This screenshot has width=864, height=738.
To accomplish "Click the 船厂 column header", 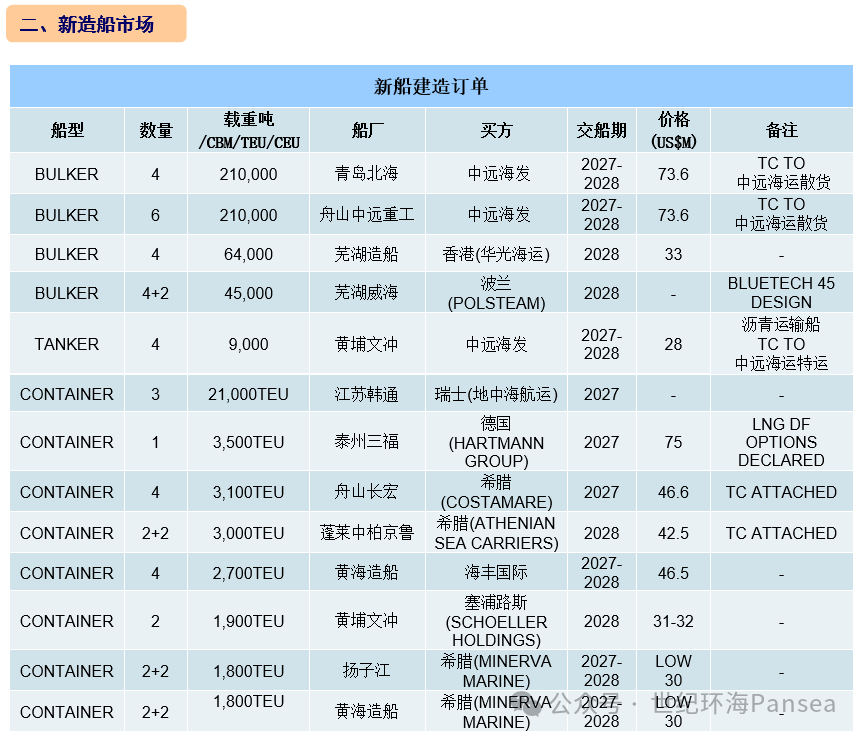I will tap(368, 130).
